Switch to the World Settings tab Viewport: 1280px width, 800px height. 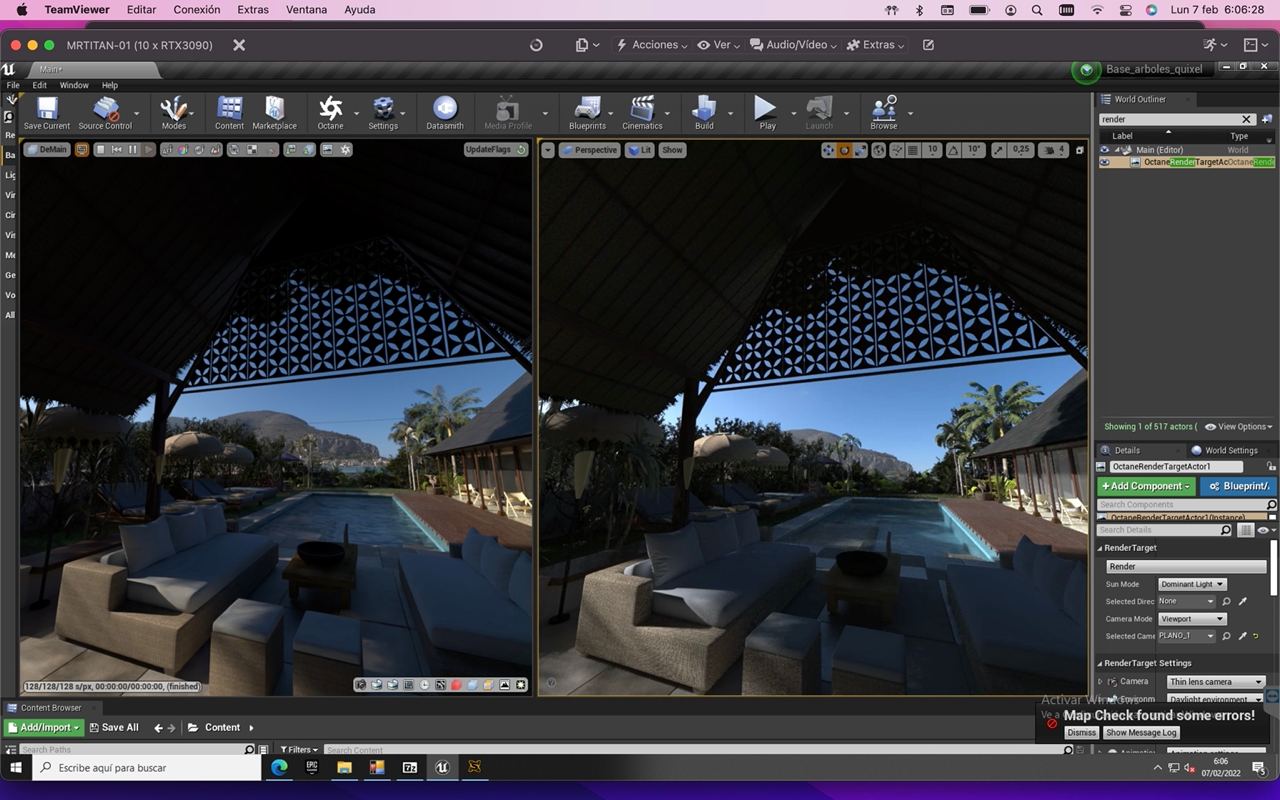point(1225,450)
